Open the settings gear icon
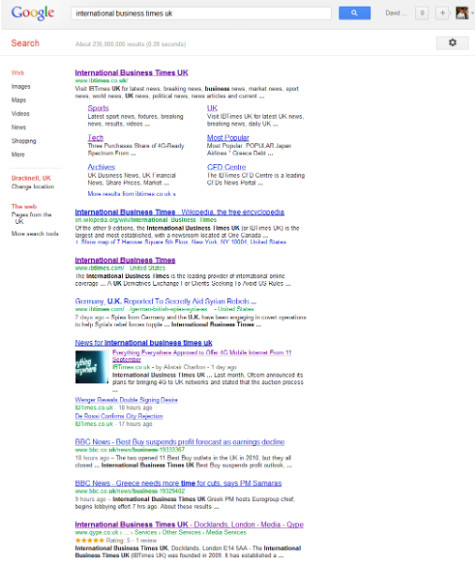 coord(452,43)
